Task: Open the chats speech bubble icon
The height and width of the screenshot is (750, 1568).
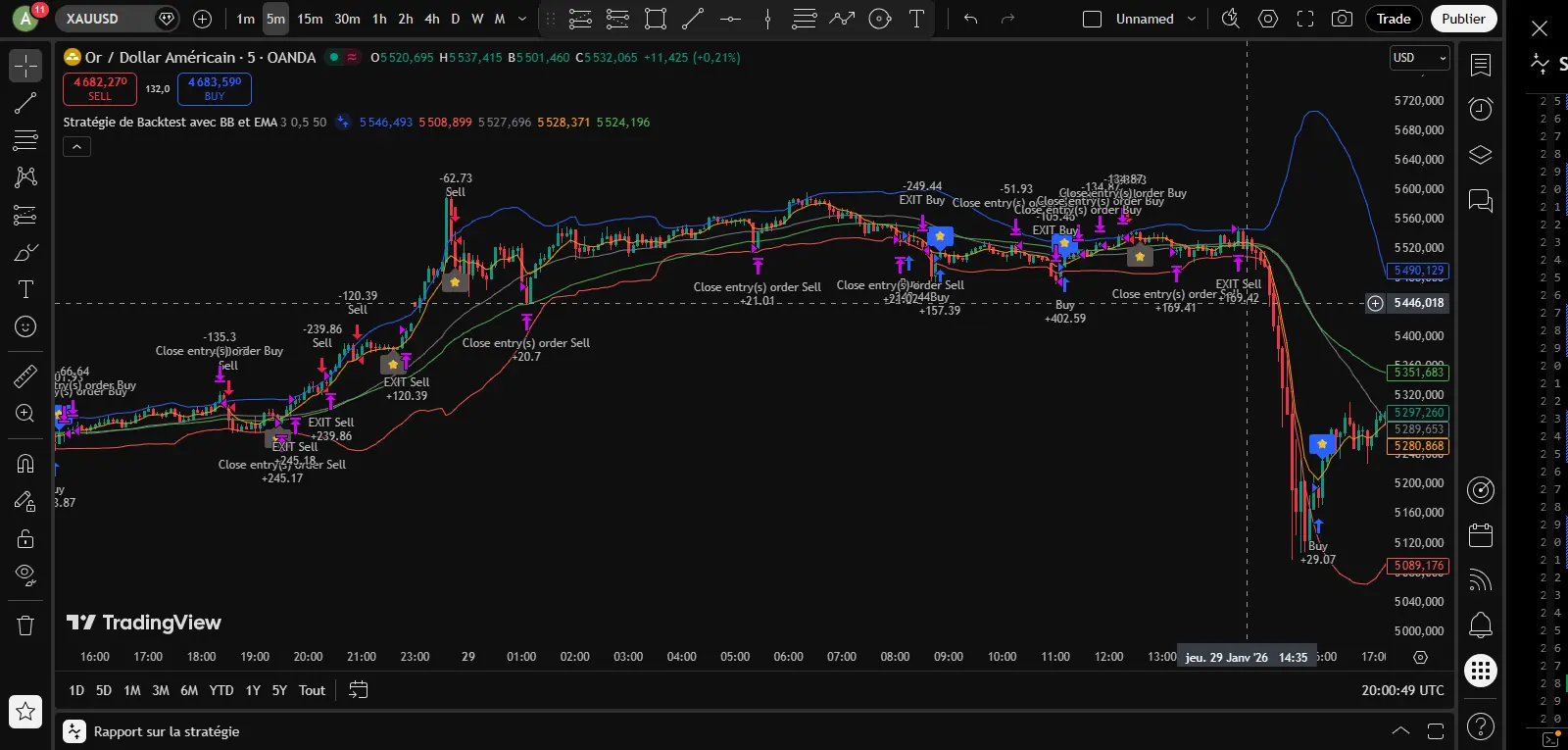Action: point(1481,201)
